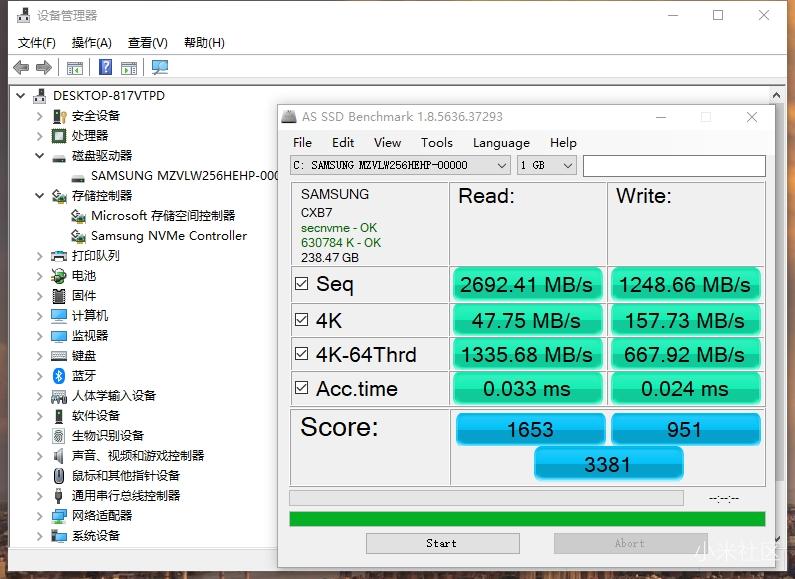Click the forward arrow in Device Manager toolbar

point(44,67)
